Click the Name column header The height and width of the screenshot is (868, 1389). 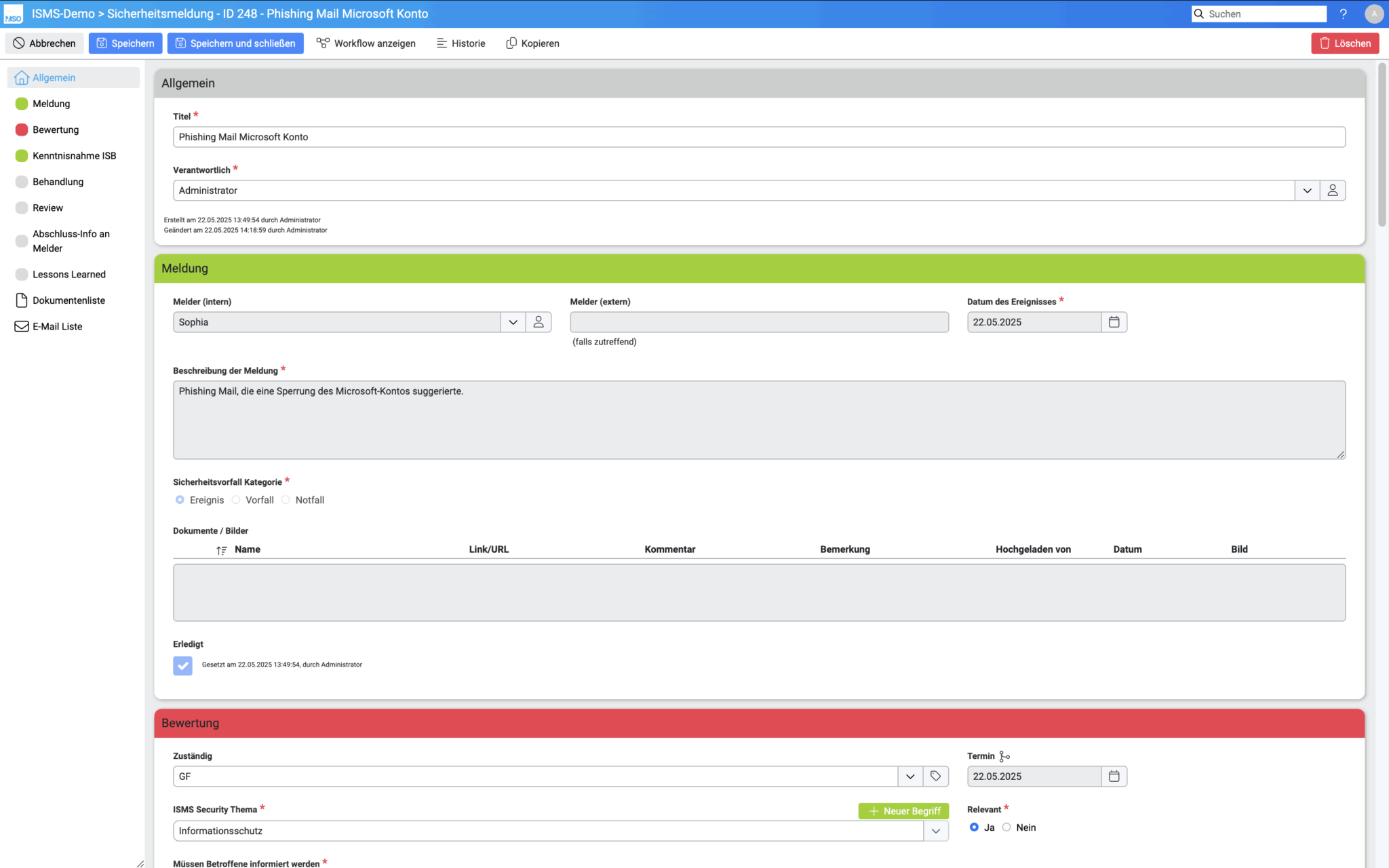point(248,549)
